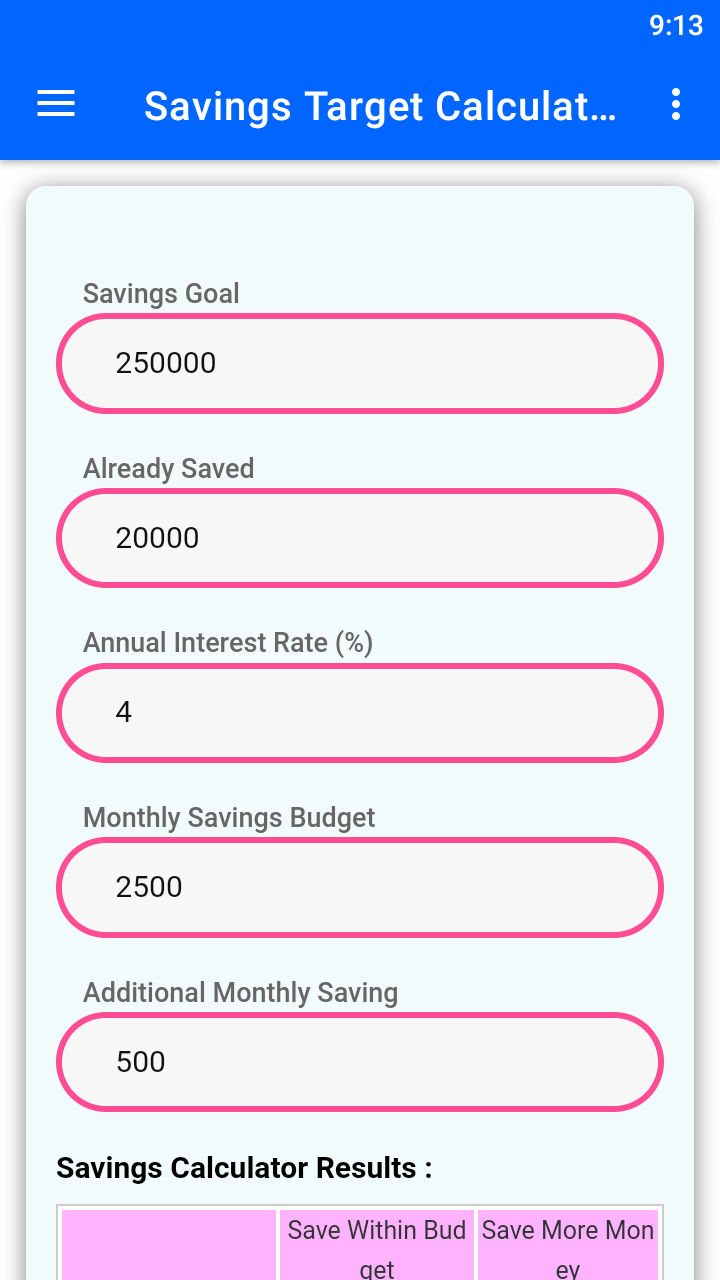This screenshot has width=720, height=1280.
Task: Tap the hamburger icon in the blue toolbar
Action: pos(55,104)
